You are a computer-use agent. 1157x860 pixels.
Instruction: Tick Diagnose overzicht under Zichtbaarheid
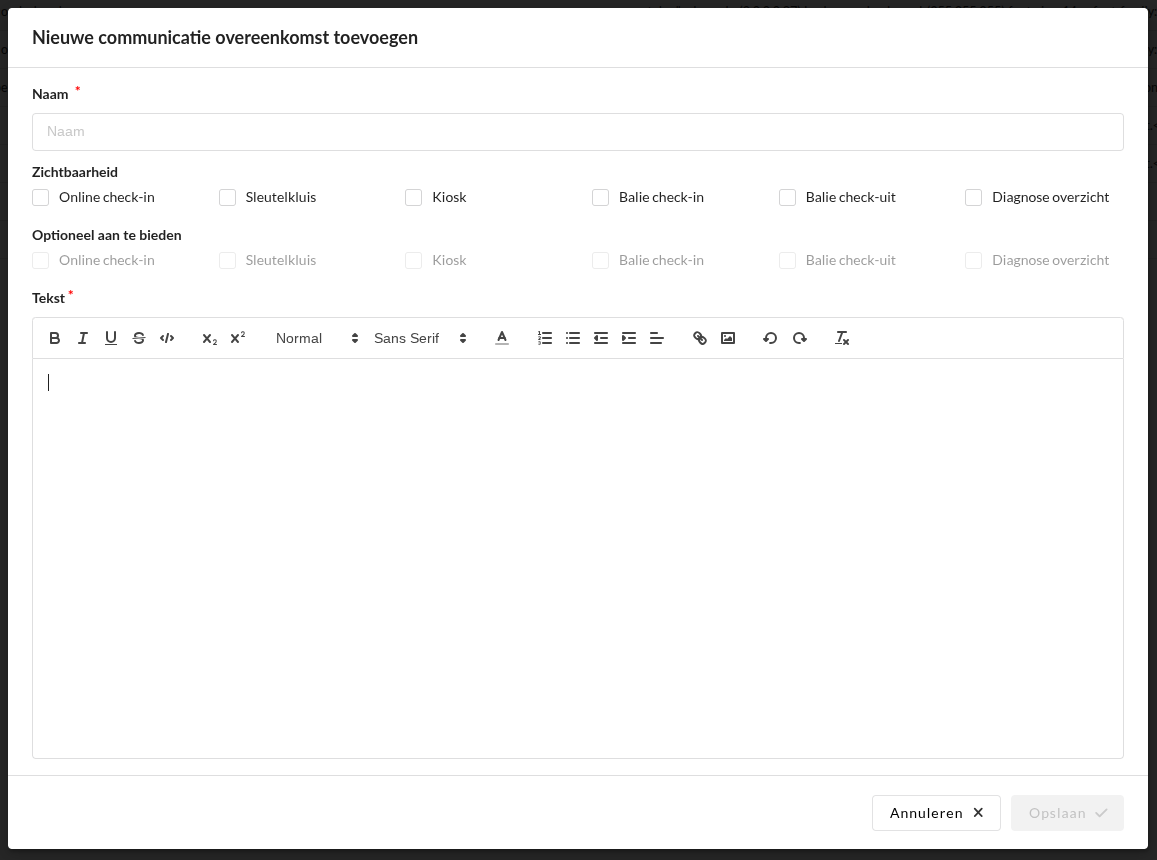pyautogui.click(x=974, y=198)
